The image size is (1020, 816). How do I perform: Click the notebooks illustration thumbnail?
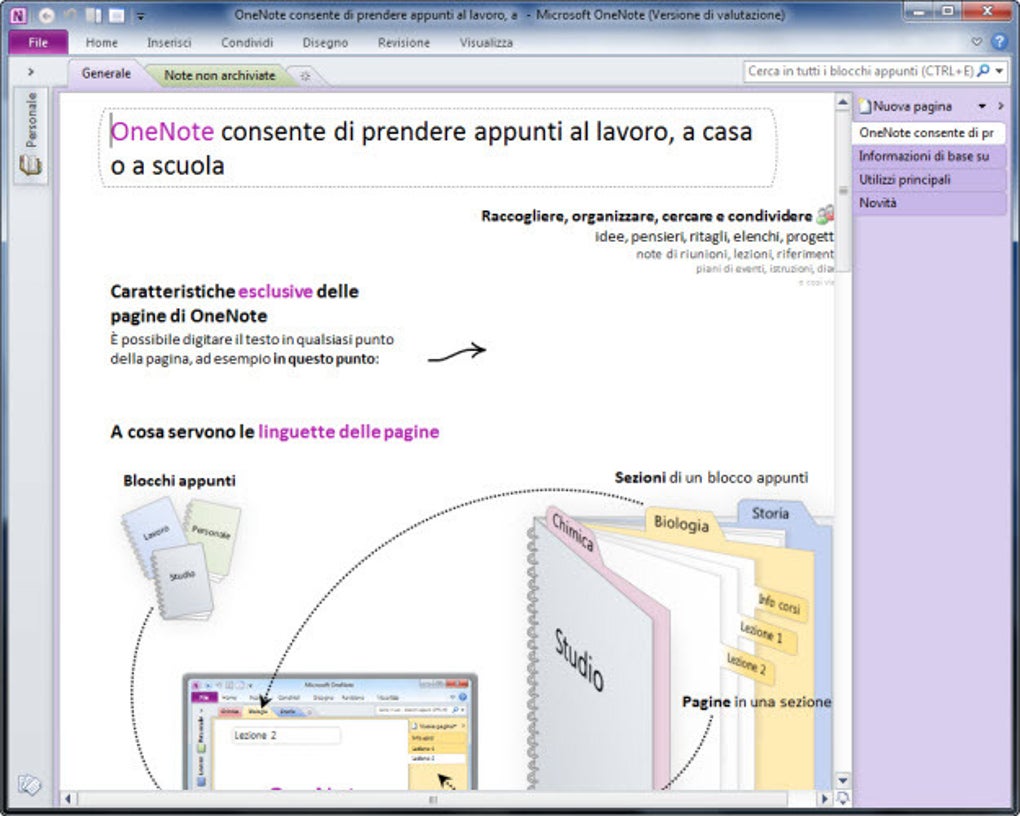point(181,557)
